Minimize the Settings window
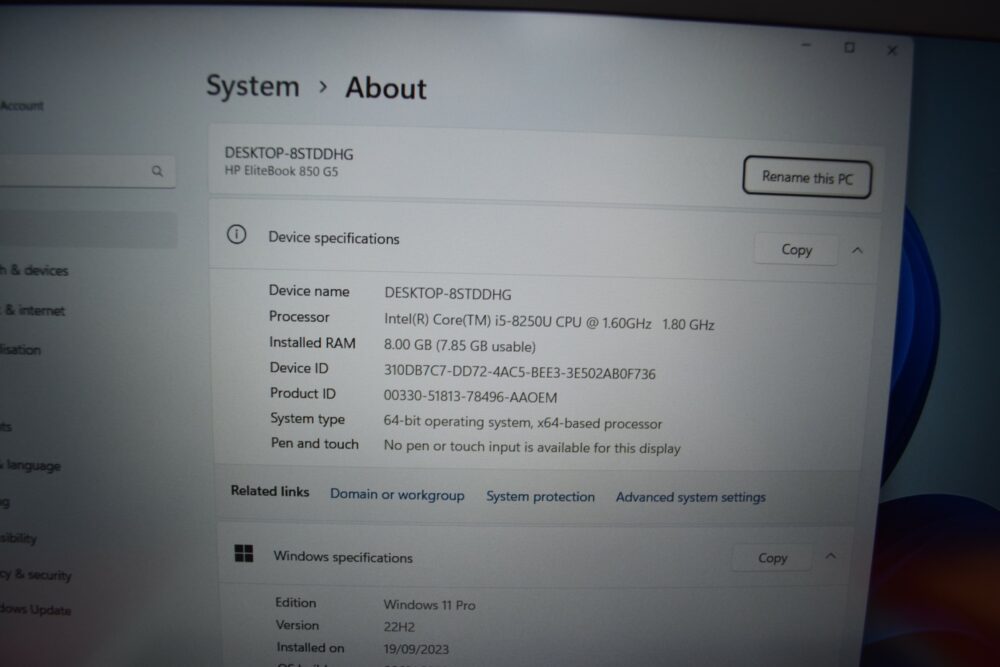 click(x=806, y=45)
